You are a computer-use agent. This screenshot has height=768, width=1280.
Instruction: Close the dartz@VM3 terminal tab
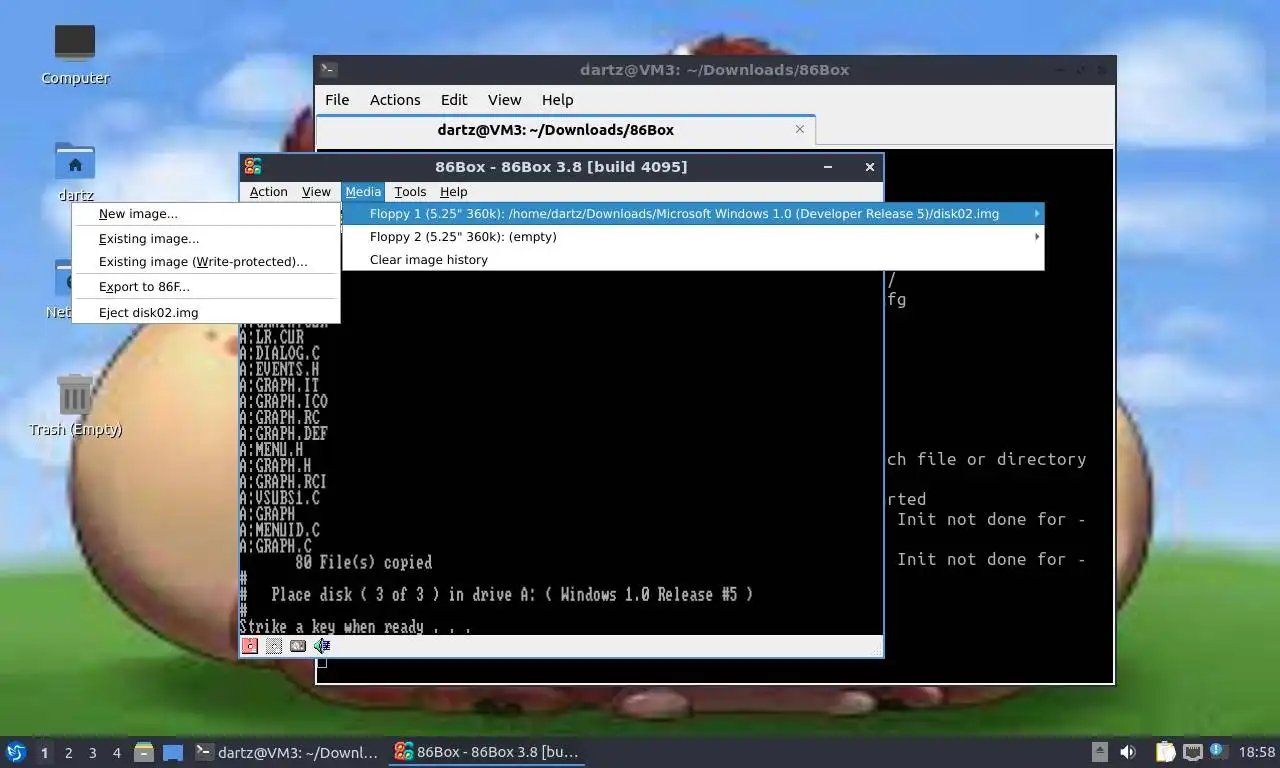click(800, 129)
